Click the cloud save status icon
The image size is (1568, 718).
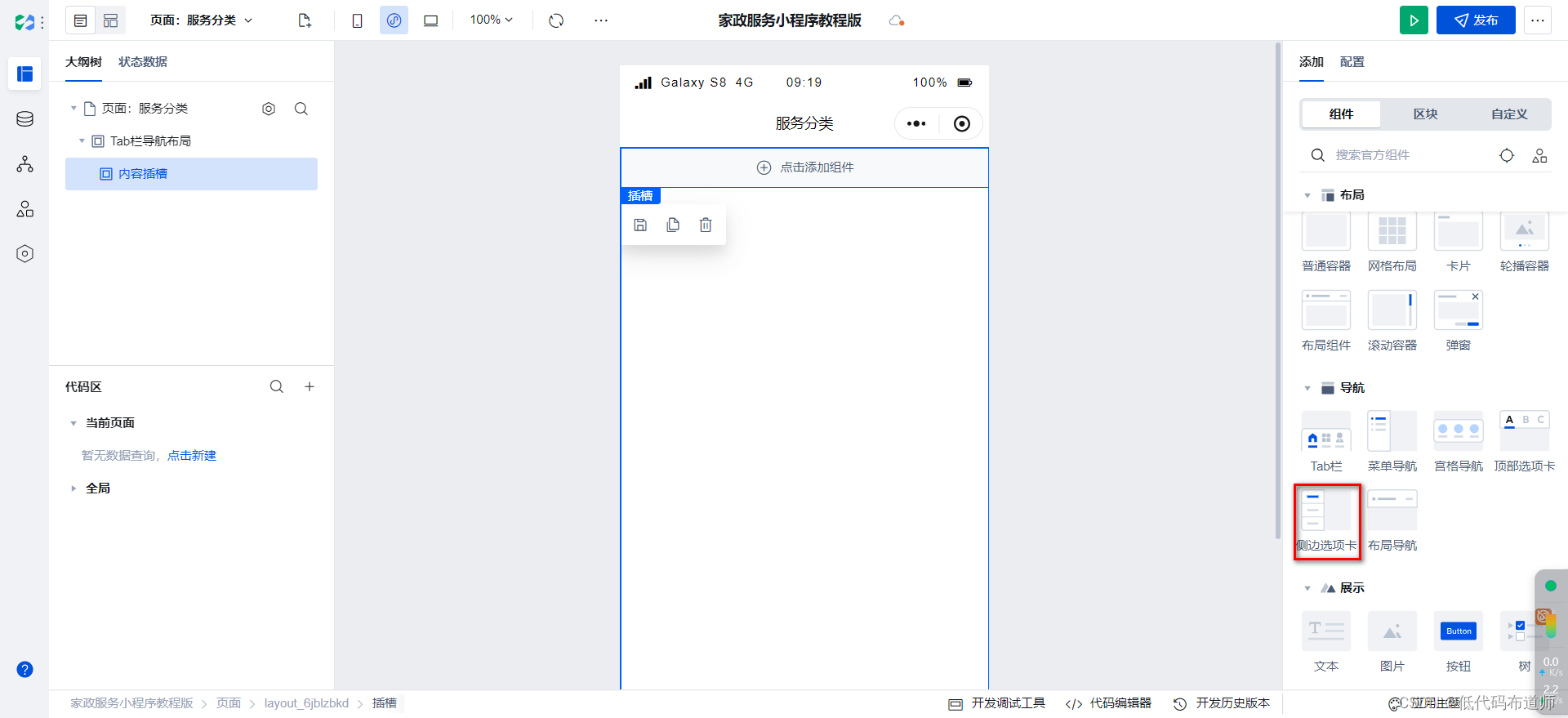pos(896,20)
